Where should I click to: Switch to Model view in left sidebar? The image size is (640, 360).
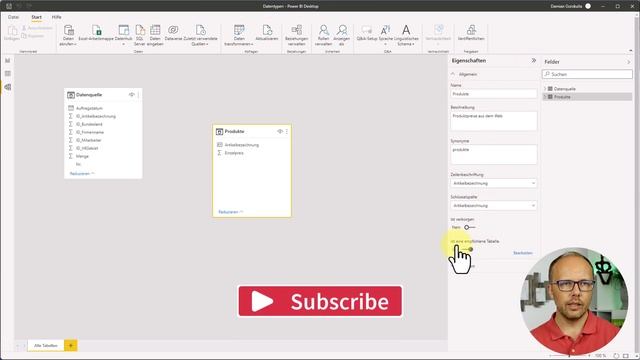click(7, 87)
